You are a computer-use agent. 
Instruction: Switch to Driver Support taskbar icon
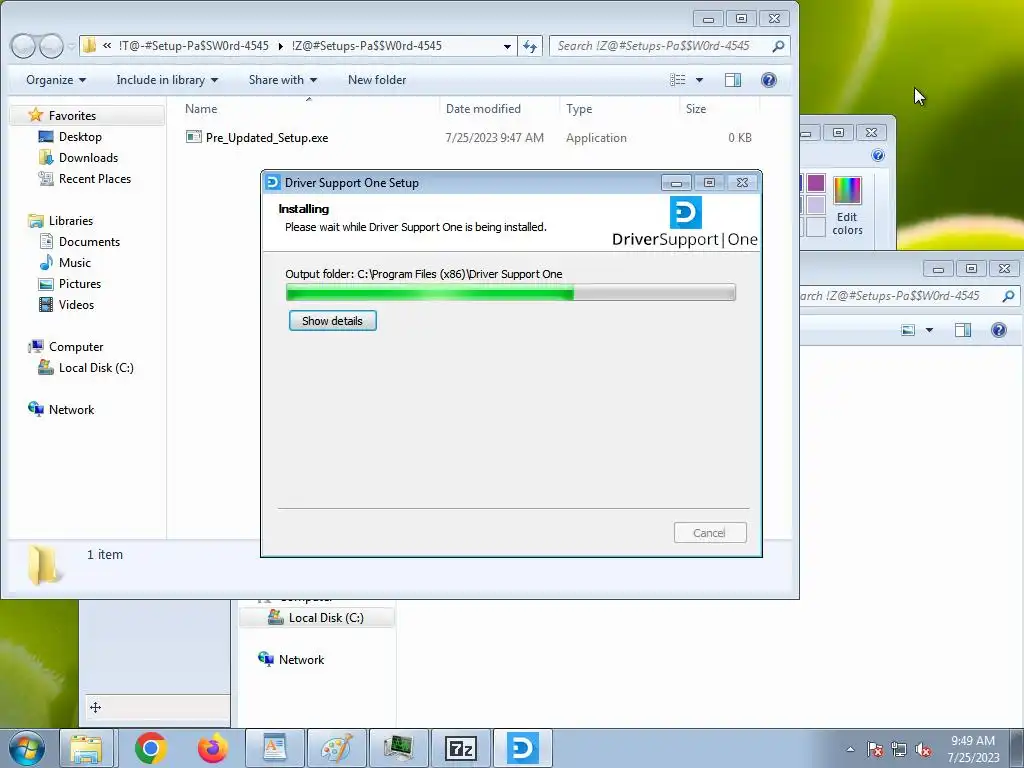tap(522, 748)
